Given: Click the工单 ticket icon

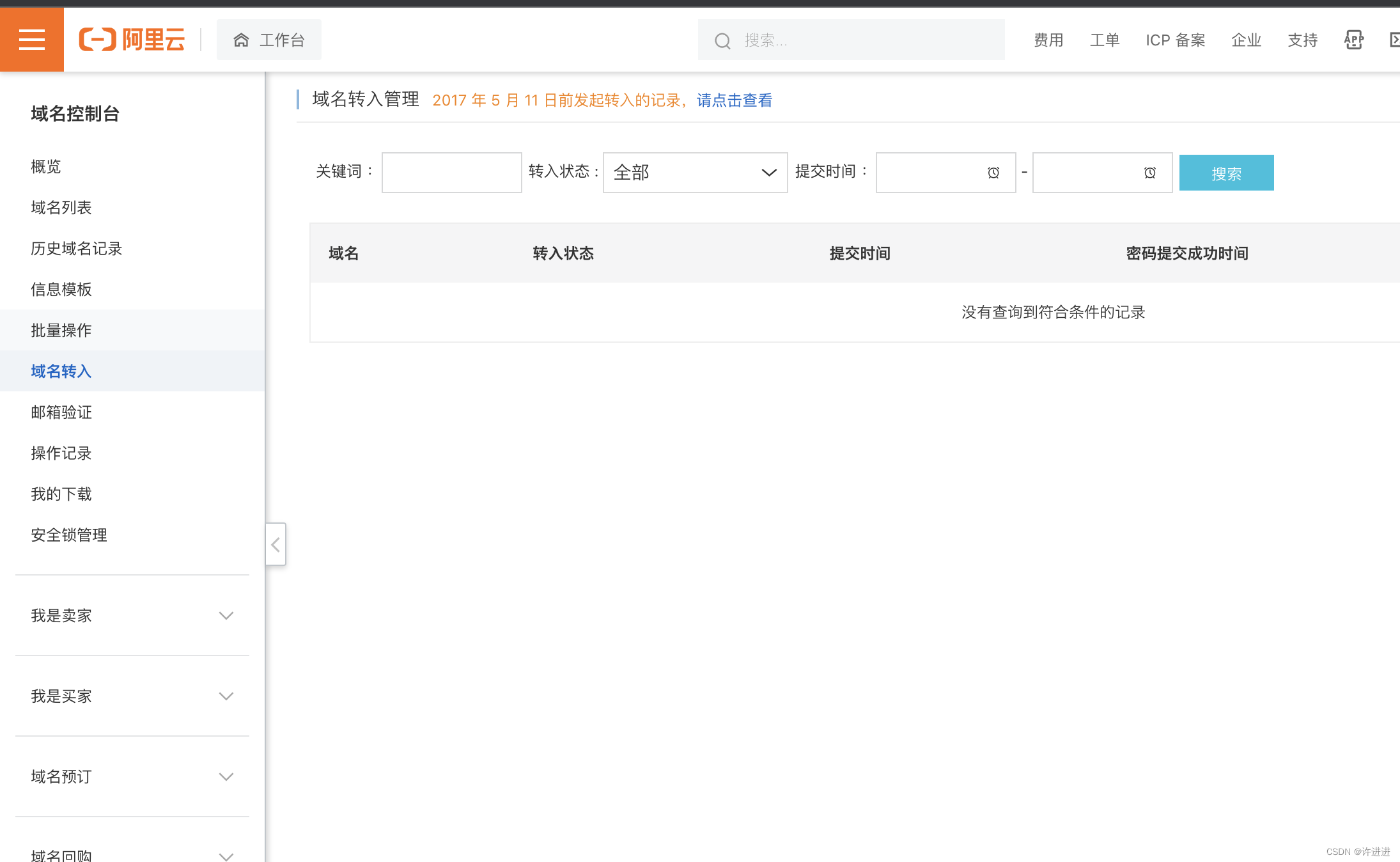Looking at the screenshot, I should 1103,39.
